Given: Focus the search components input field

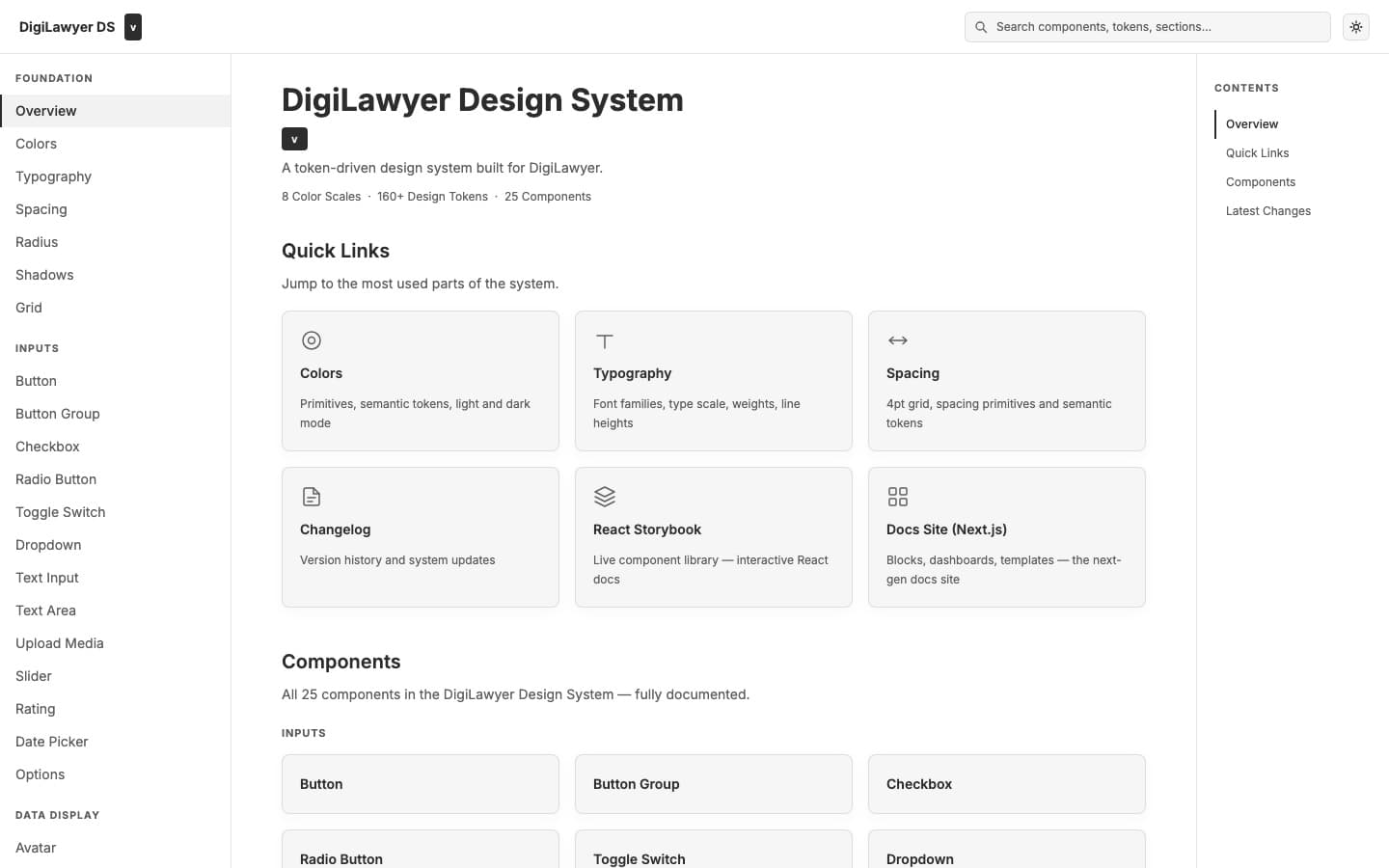Looking at the screenshot, I should pyautogui.click(x=1148, y=27).
